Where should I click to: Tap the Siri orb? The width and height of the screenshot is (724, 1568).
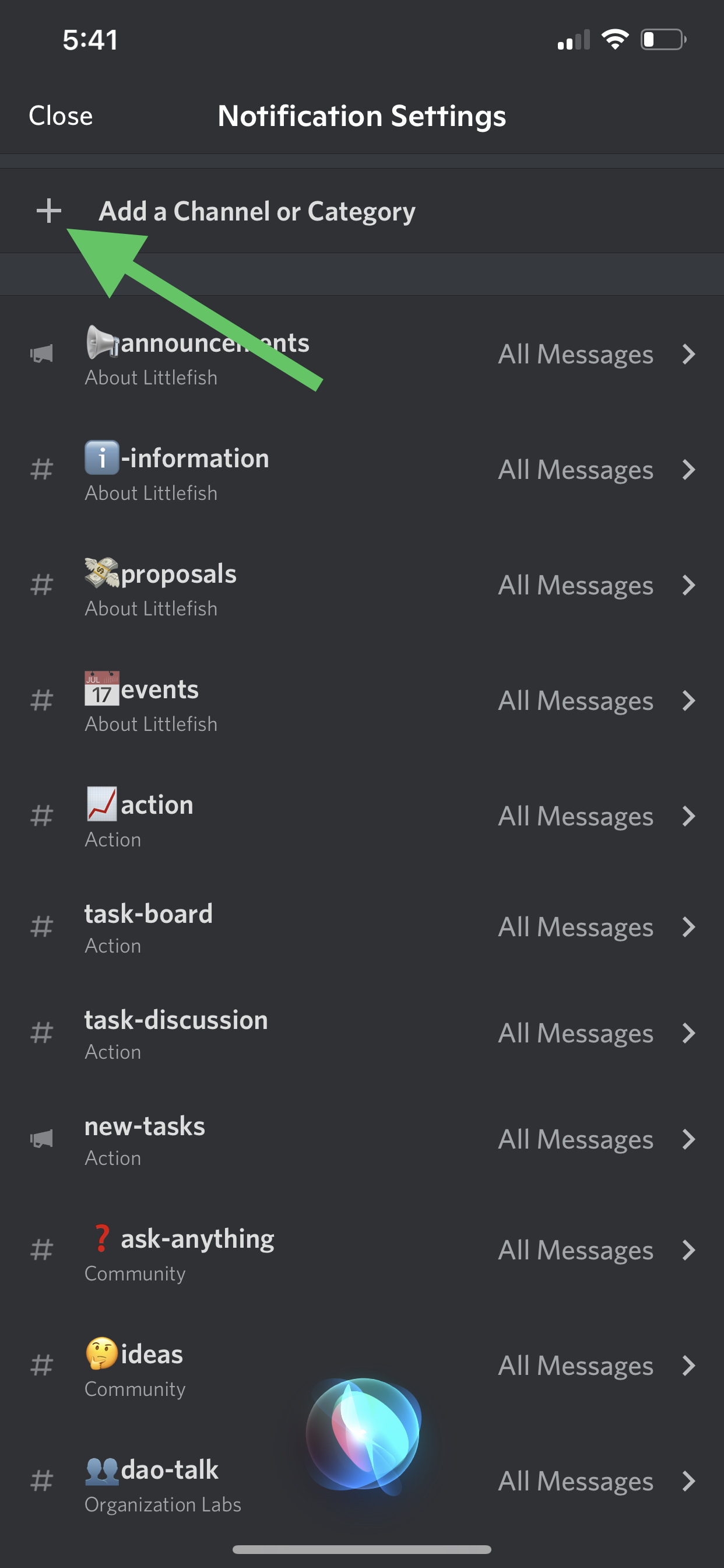363,1434
